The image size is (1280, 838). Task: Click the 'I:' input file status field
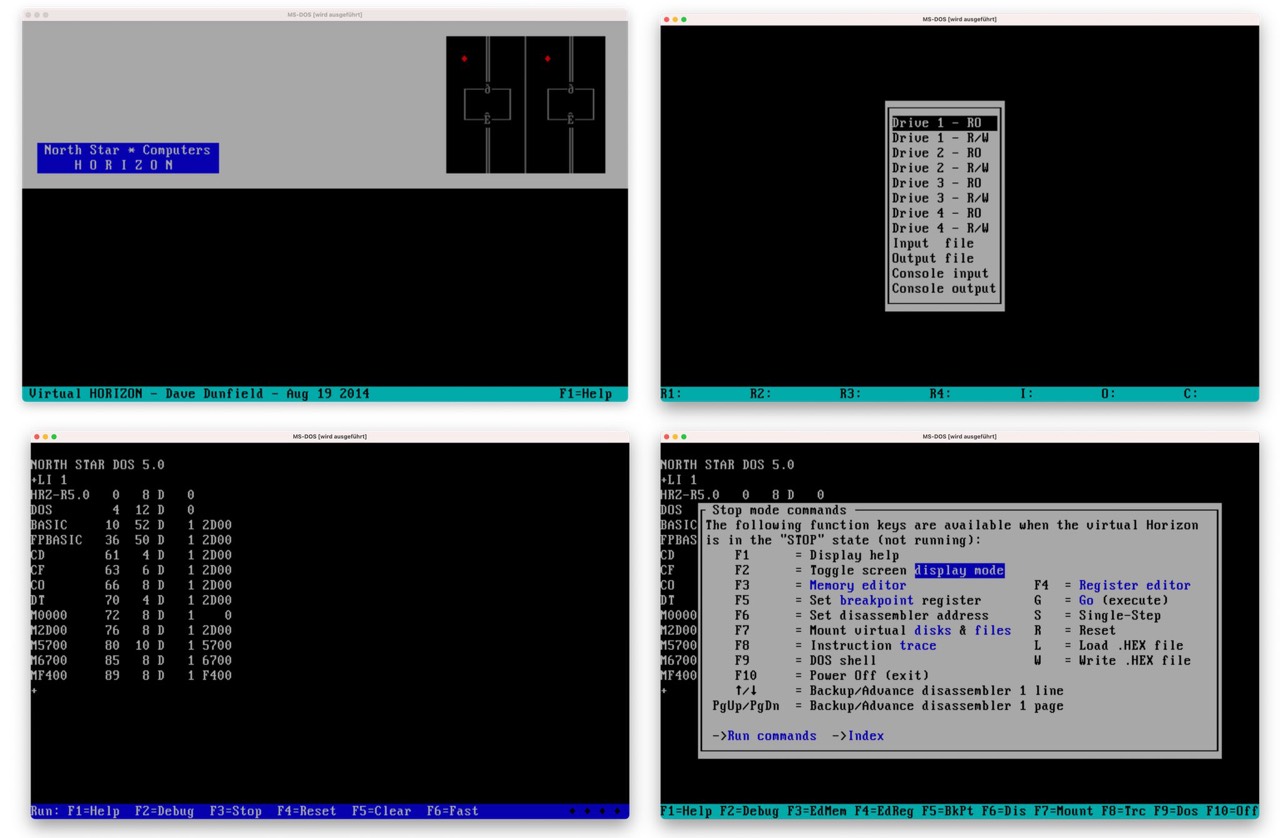1027,394
